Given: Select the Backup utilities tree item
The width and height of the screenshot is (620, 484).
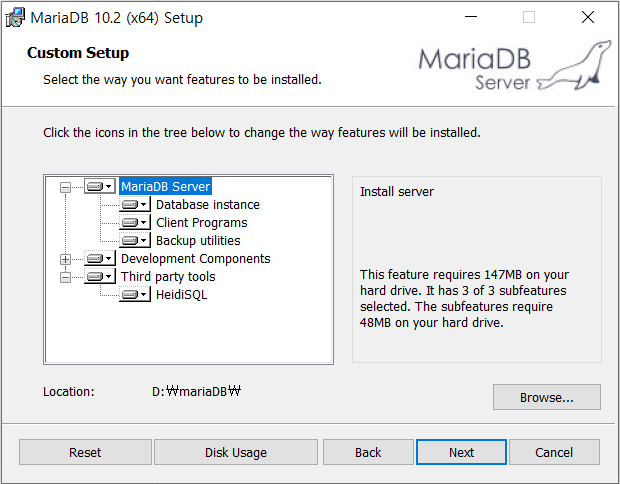Looking at the screenshot, I should point(198,240).
